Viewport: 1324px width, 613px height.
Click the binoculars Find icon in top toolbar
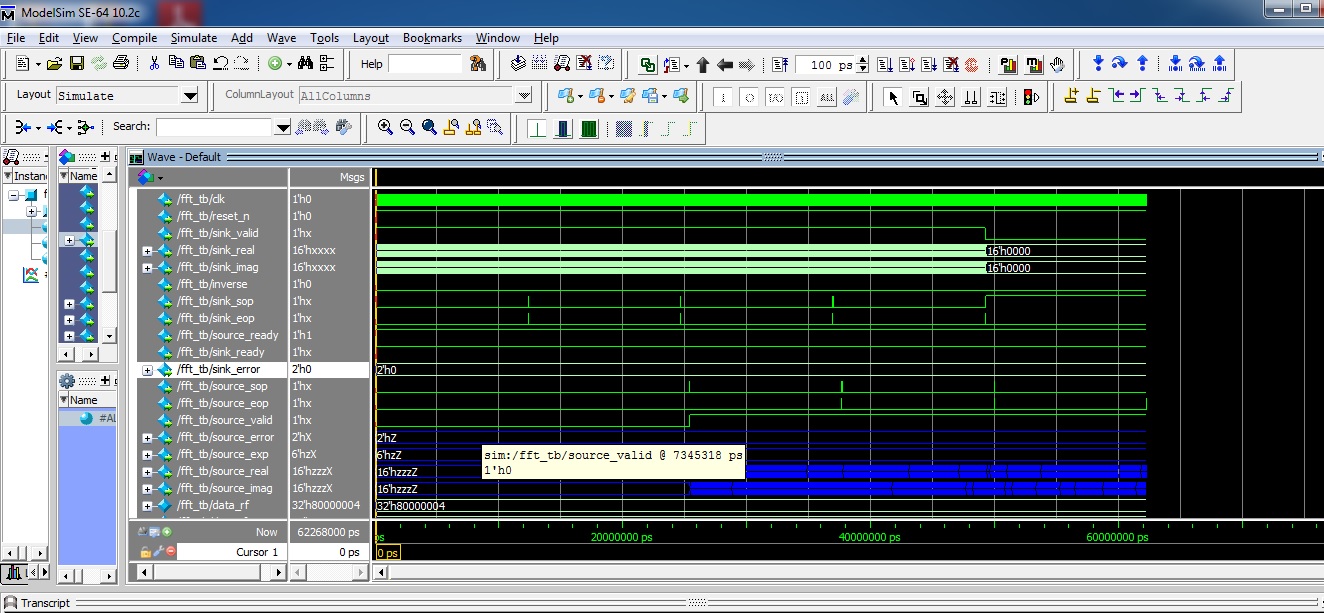tap(305, 64)
